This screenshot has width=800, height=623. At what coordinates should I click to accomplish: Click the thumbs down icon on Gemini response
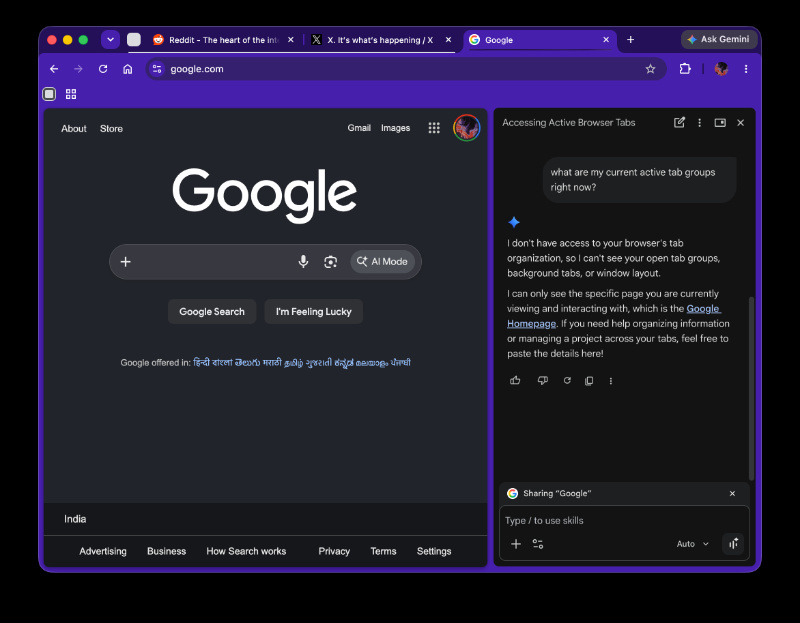pyautogui.click(x=542, y=380)
